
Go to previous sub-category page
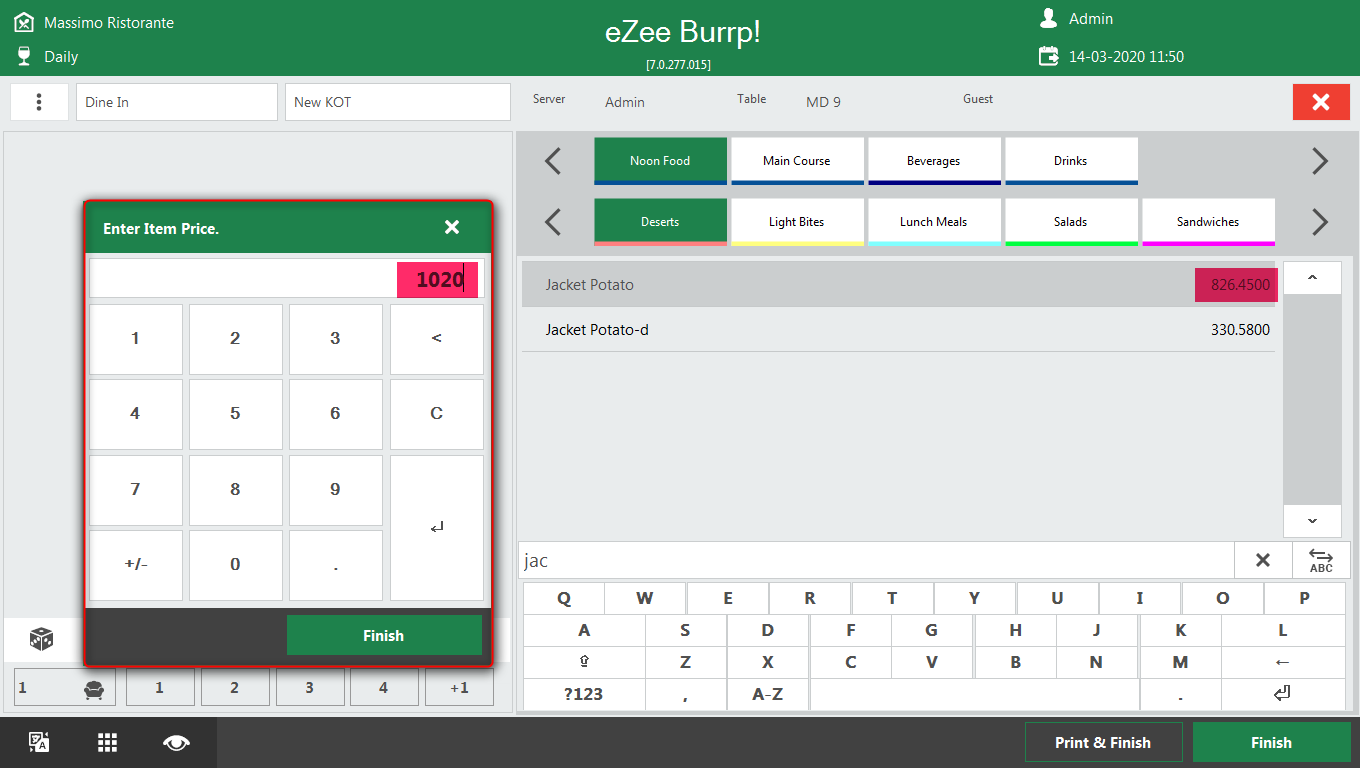553,221
